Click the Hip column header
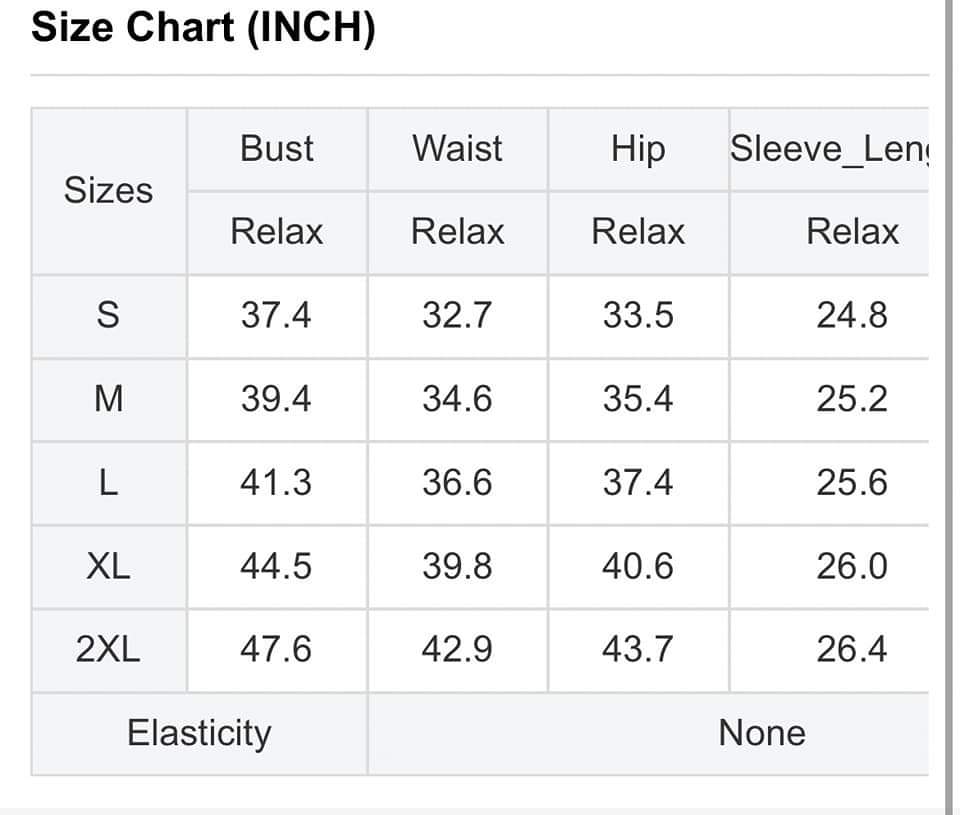Viewport: 960px width, 815px height. (638, 149)
